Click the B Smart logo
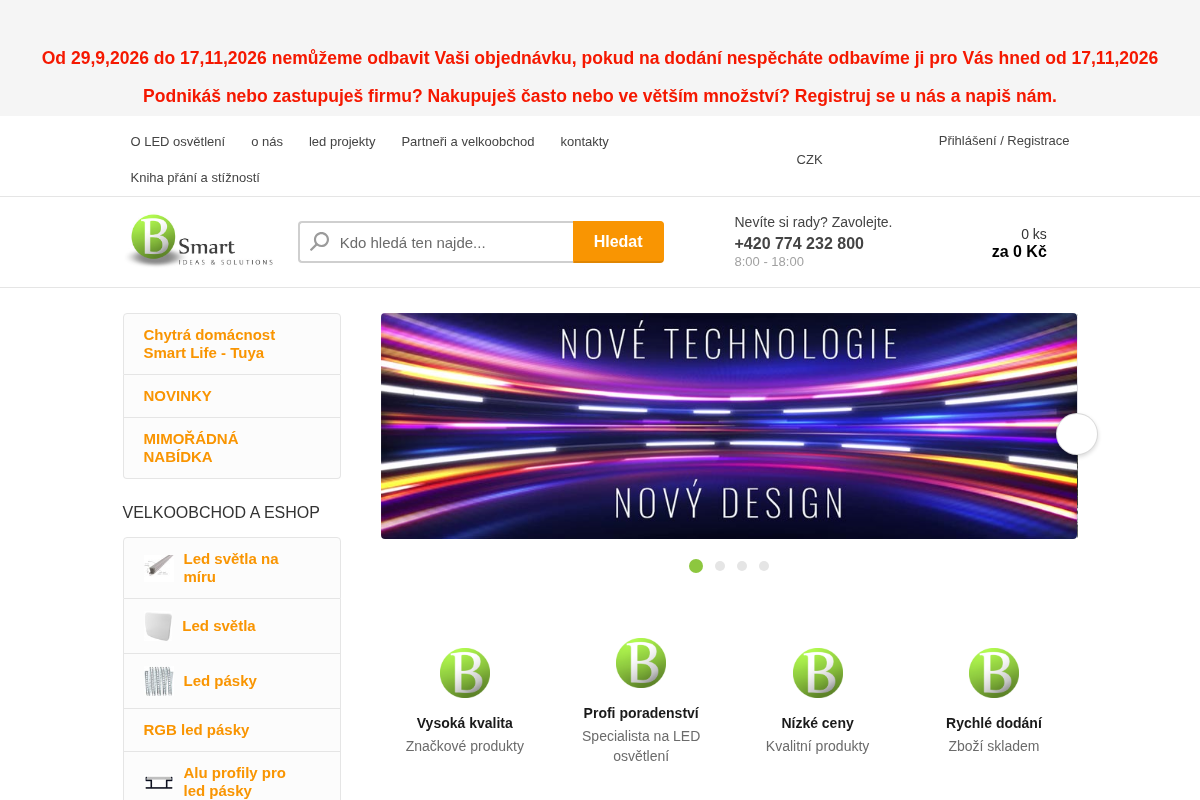This screenshot has height=800, width=1200. [200, 241]
